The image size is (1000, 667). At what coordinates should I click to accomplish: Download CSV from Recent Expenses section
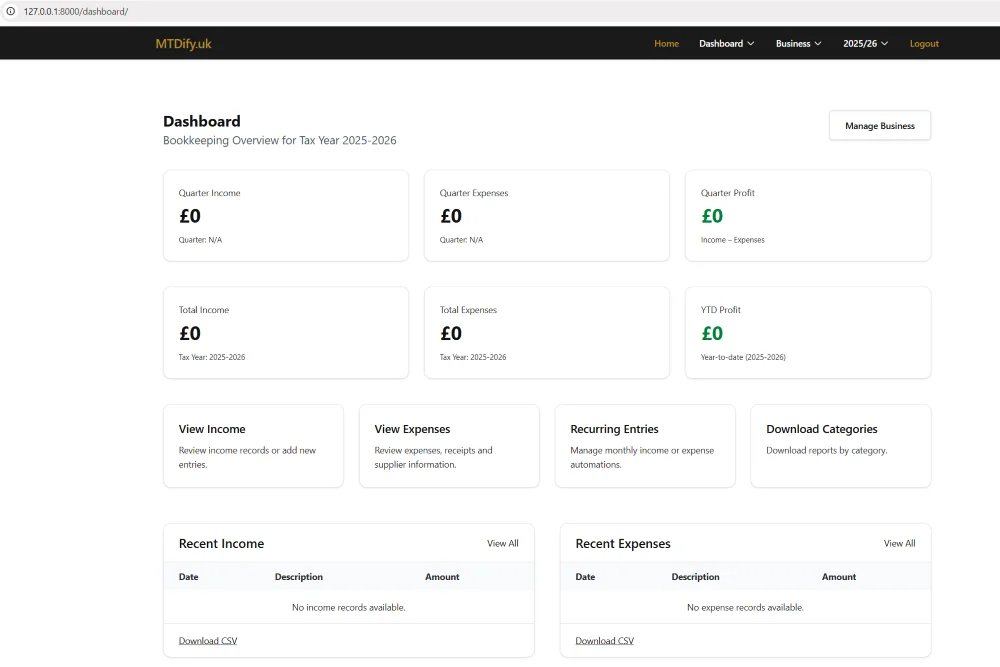pyautogui.click(x=604, y=640)
